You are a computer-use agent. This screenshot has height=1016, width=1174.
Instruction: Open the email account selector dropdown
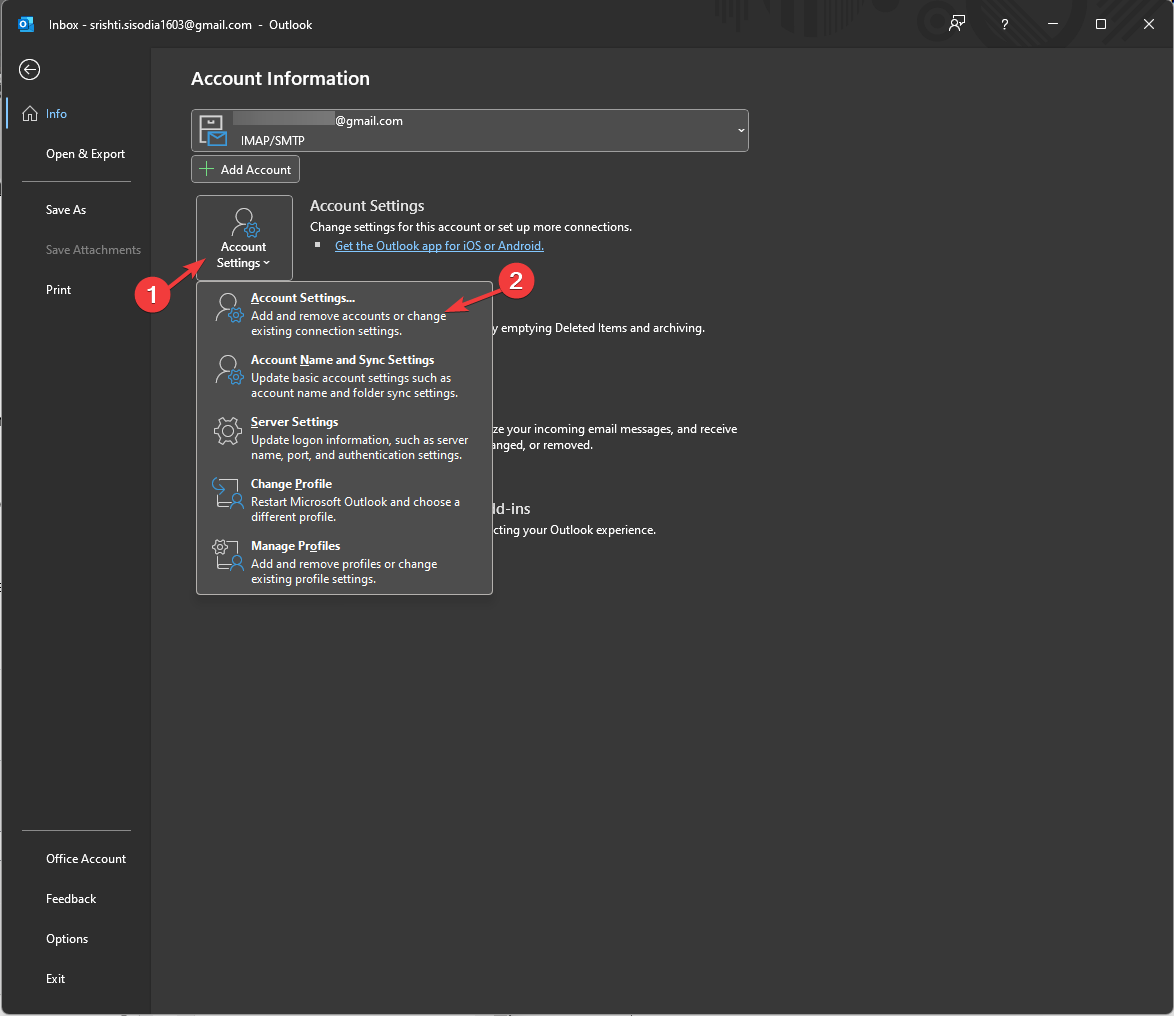point(740,130)
